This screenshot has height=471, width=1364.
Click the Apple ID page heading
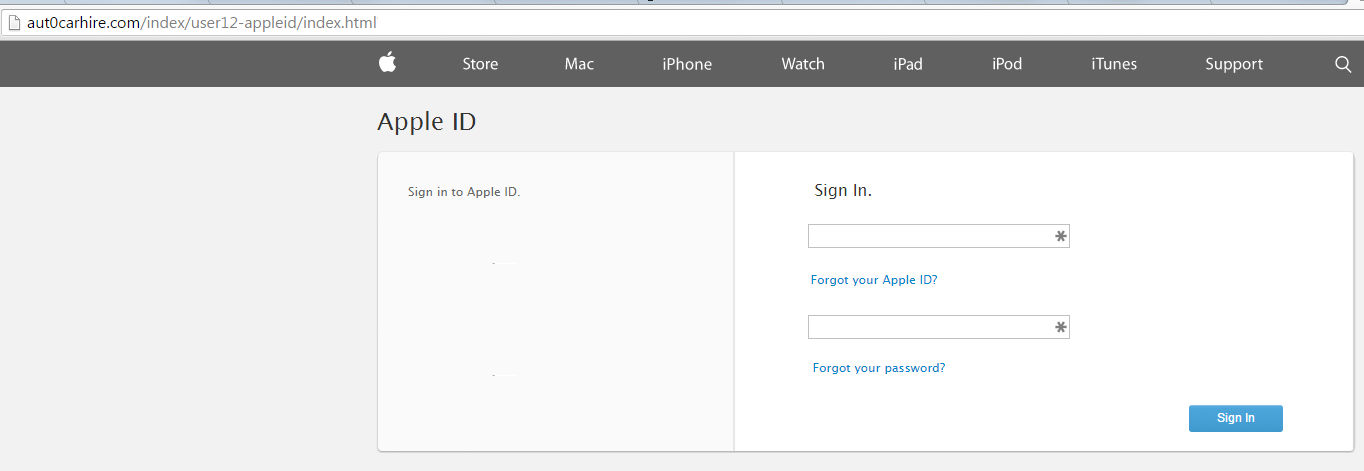pyautogui.click(x=427, y=122)
